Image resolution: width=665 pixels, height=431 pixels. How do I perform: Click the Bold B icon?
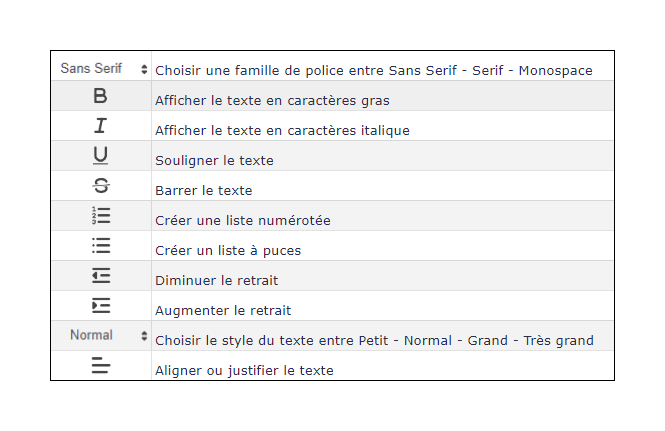(x=100, y=96)
